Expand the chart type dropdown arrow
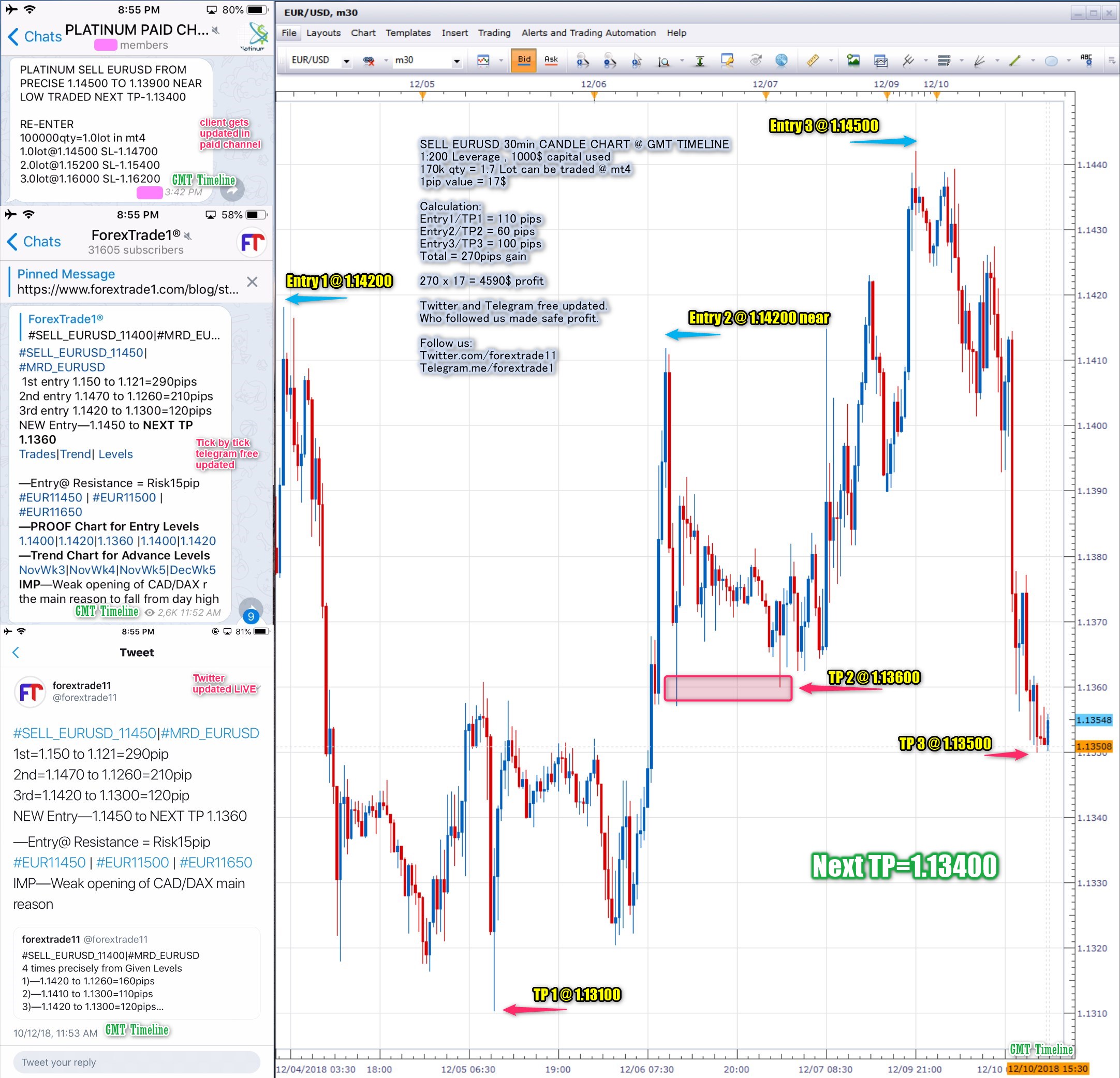 (x=501, y=61)
